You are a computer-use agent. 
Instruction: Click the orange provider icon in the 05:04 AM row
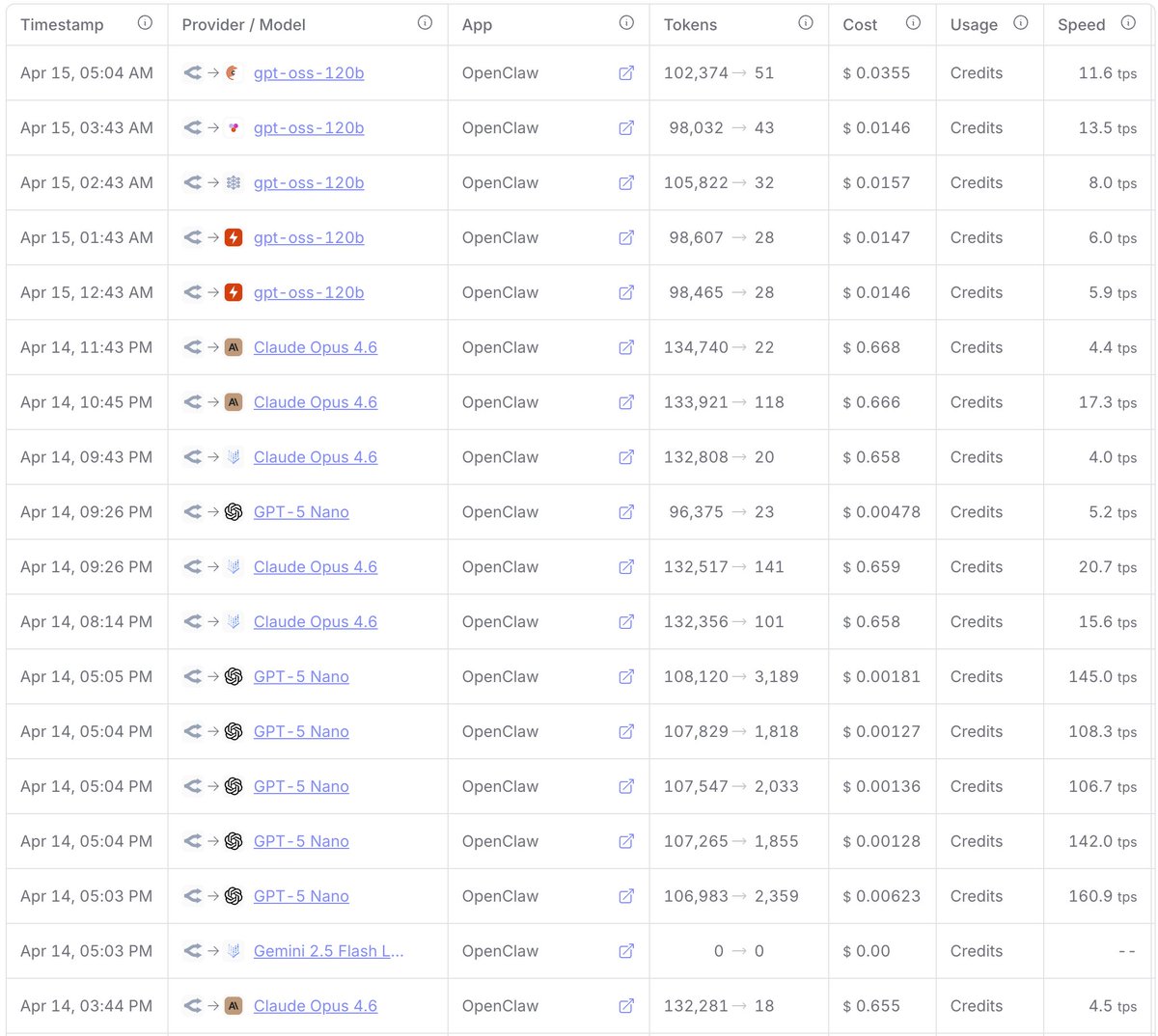[x=234, y=72]
